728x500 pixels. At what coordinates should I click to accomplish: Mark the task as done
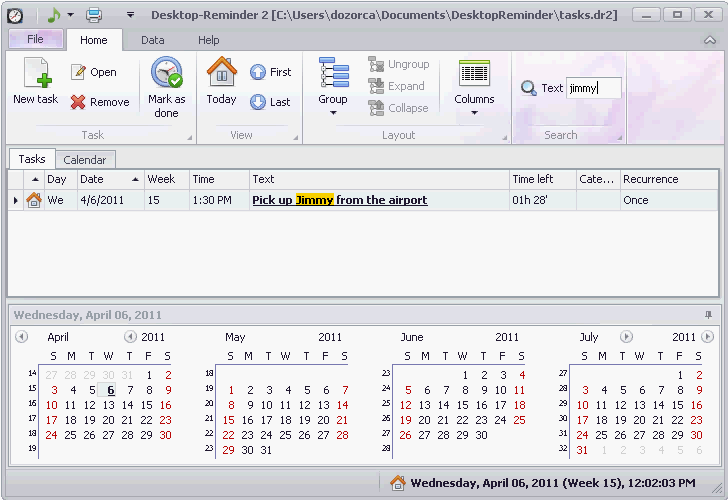coord(166,76)
